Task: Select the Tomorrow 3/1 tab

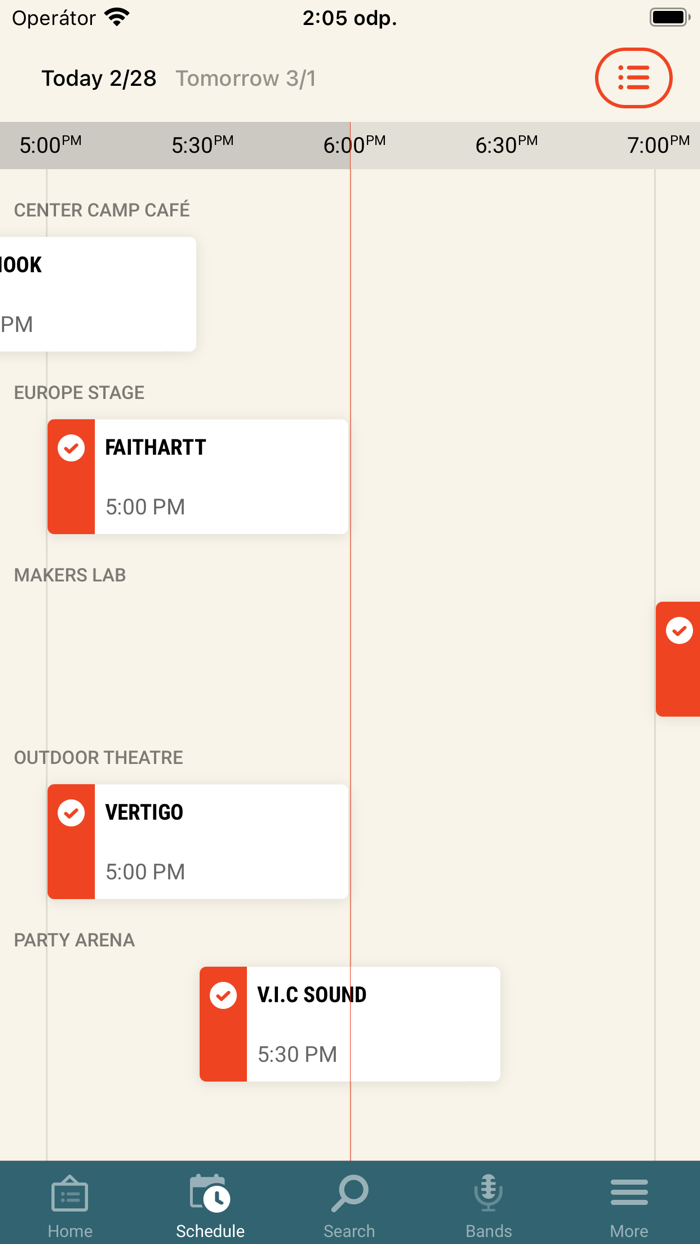Action: [x=246, y=79]
